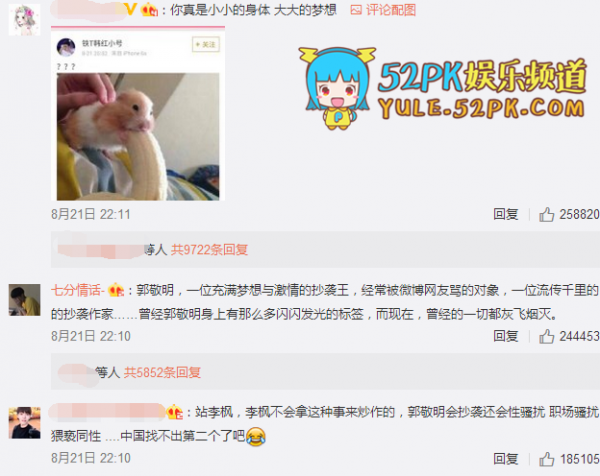Open avatar of first commenter
600x476 pixels.
pos(24,20)
